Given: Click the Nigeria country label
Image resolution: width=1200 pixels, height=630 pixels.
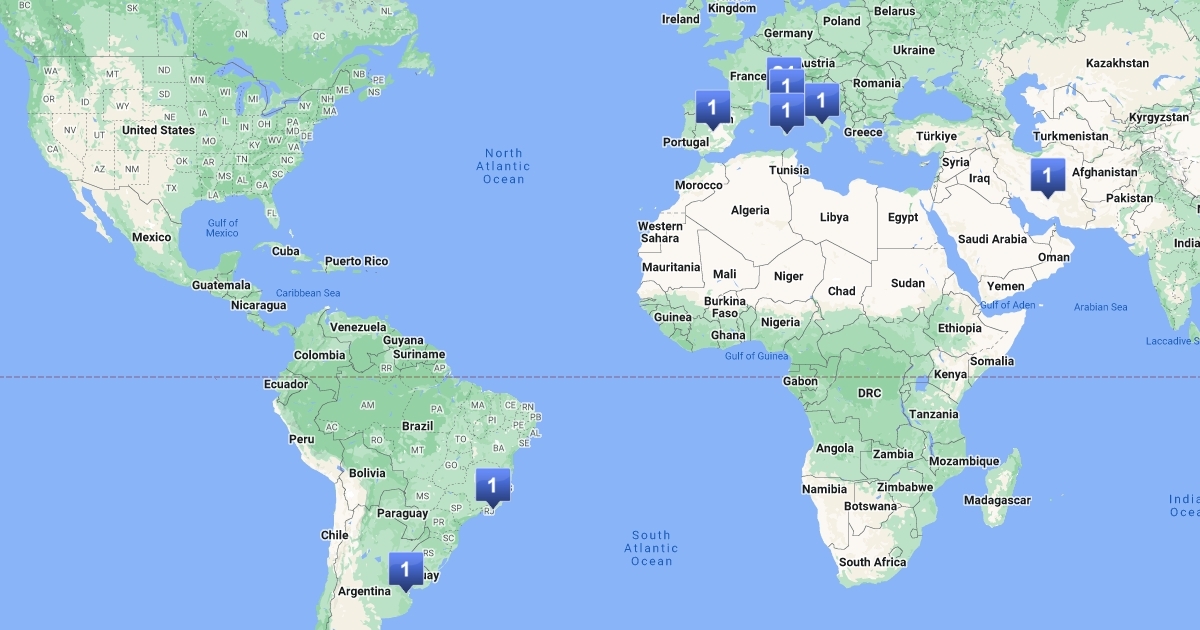Looking at the screenshot, I should (x=780, y=322).
